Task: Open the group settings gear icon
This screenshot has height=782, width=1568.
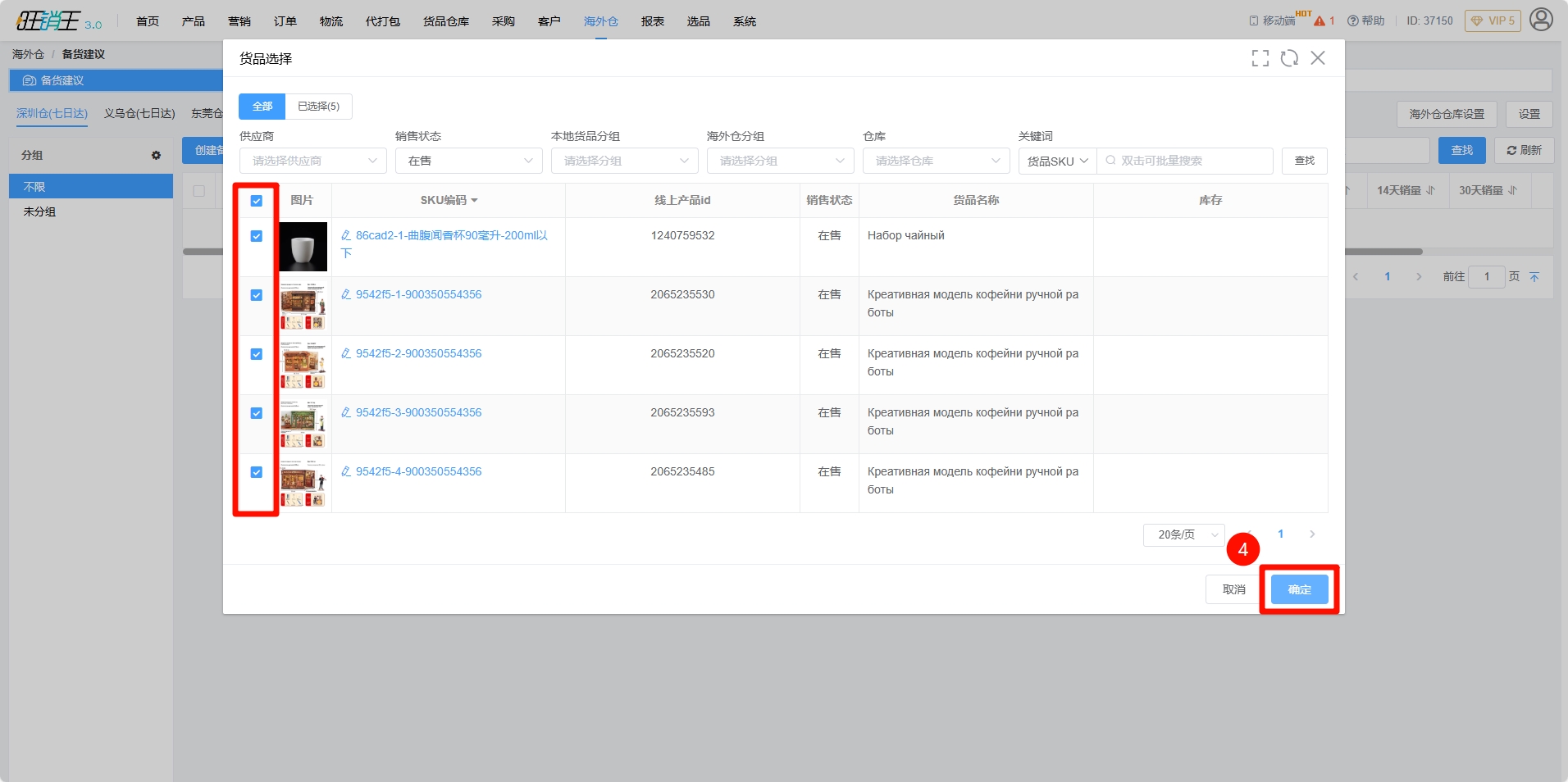Action: coord(156,155)
